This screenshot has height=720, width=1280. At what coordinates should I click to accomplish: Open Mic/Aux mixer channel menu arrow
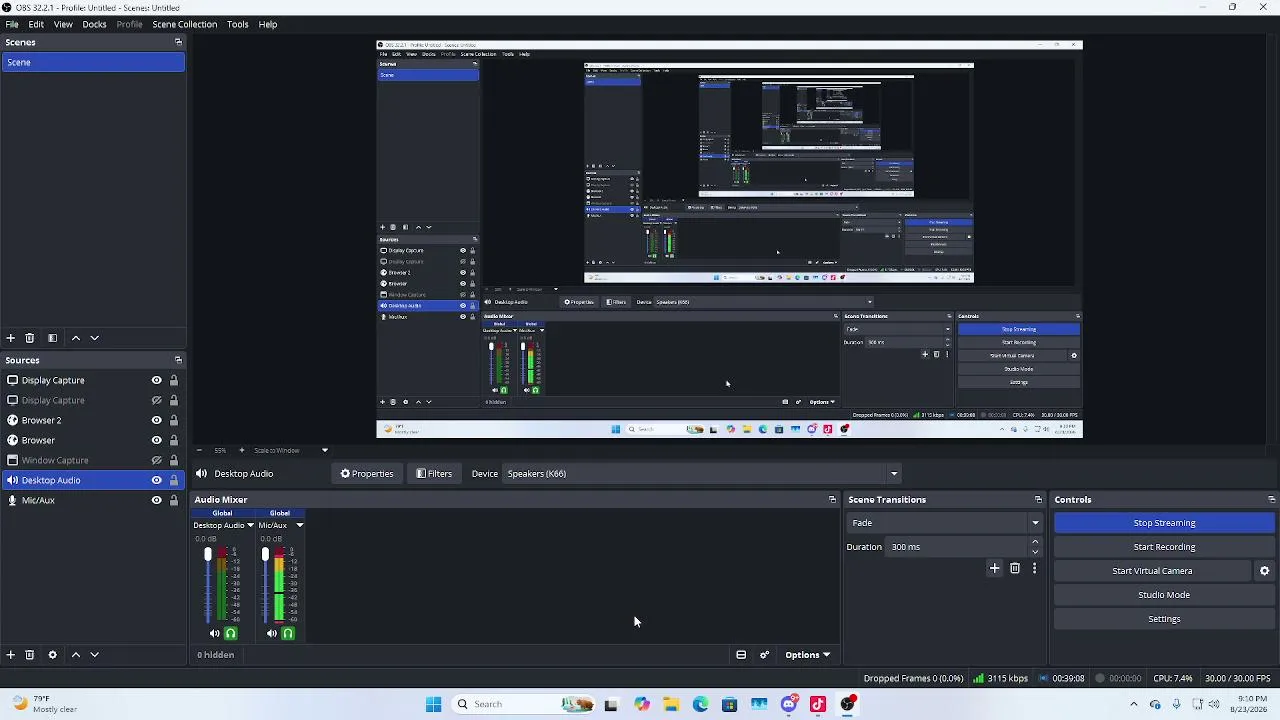click(x=299, y=525)
